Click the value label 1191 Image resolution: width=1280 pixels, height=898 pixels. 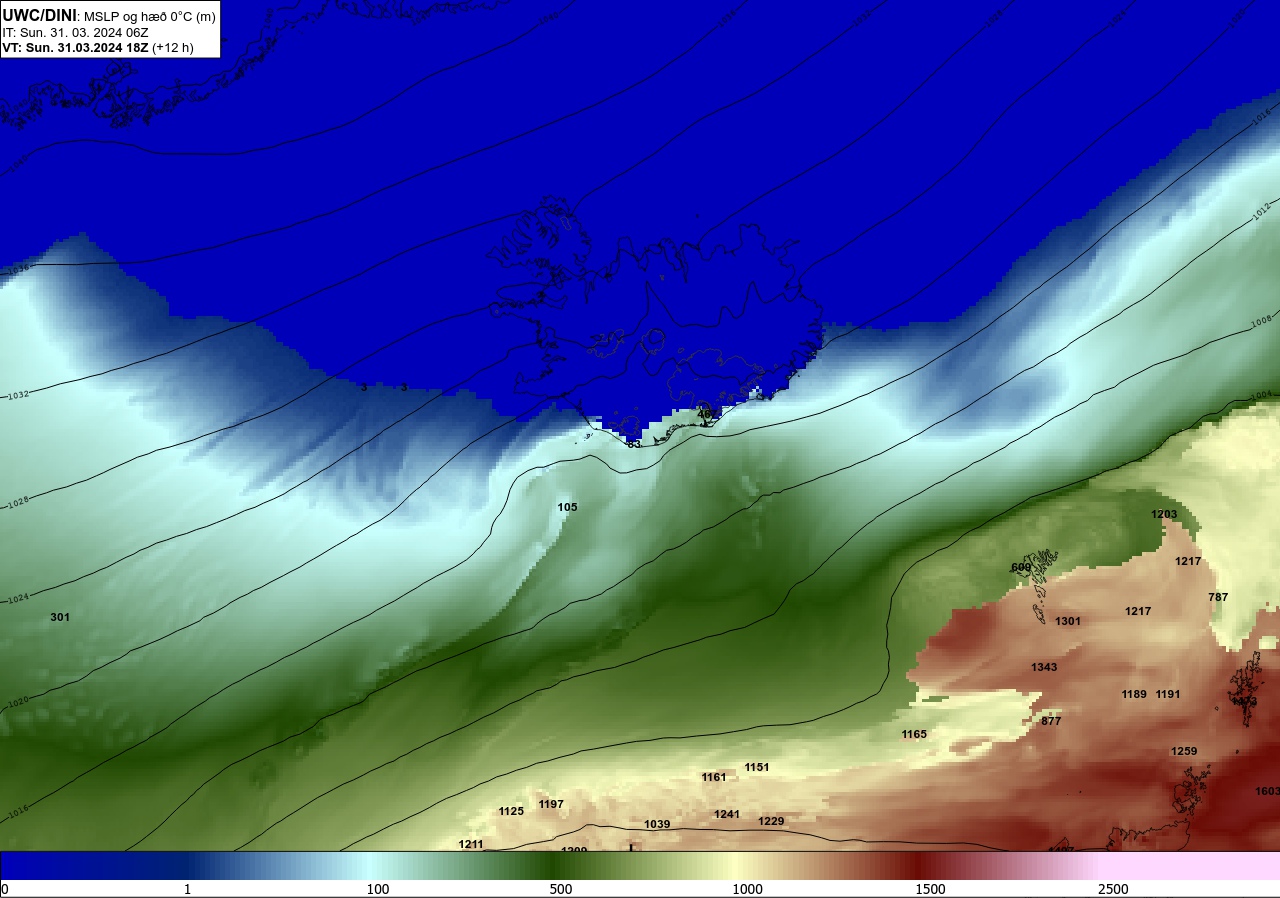(1168, 694)
